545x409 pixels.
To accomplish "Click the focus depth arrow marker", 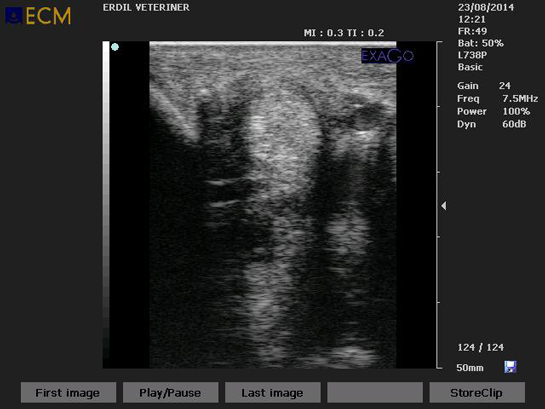I will click(x=444, y=205).
